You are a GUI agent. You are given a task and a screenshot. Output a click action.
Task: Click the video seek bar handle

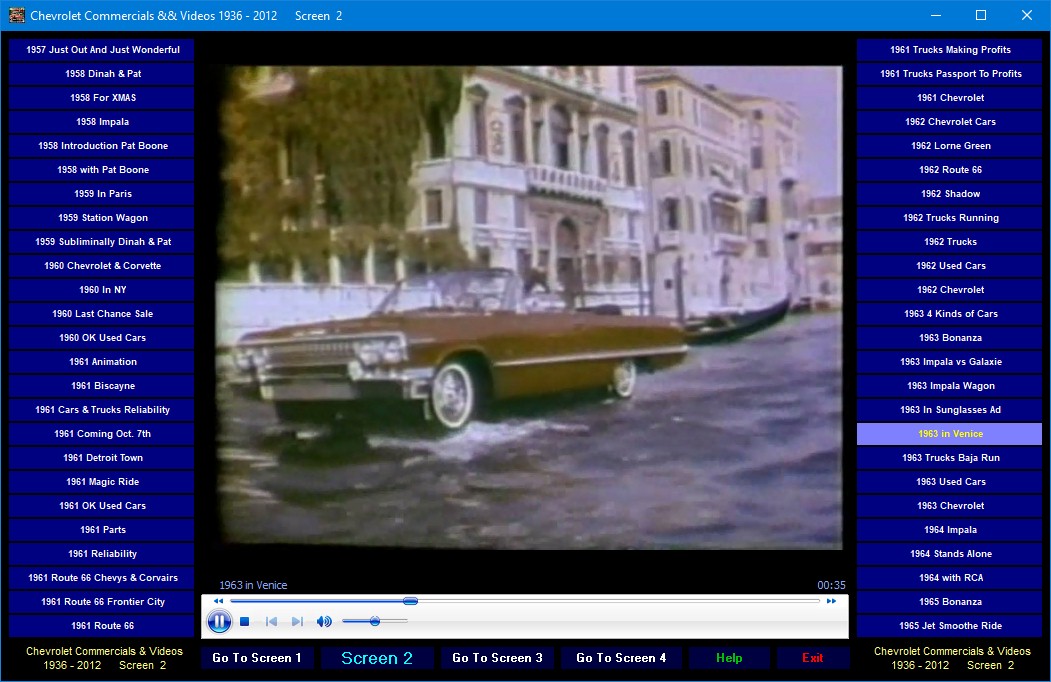410,601
